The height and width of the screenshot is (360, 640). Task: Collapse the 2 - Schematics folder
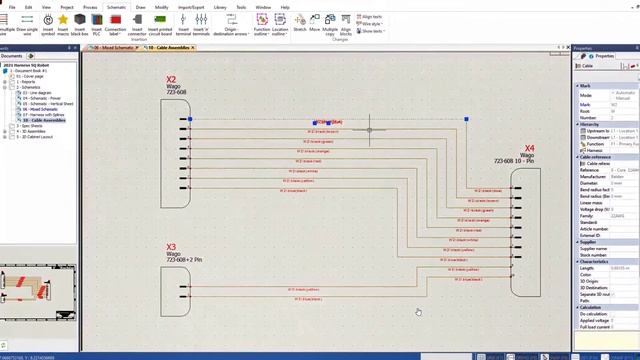pyautogui.click(x=5, y=87)
